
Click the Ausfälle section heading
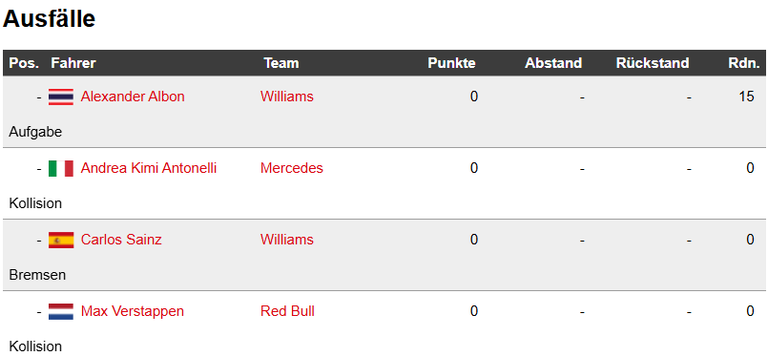click(x=49, y=19)
